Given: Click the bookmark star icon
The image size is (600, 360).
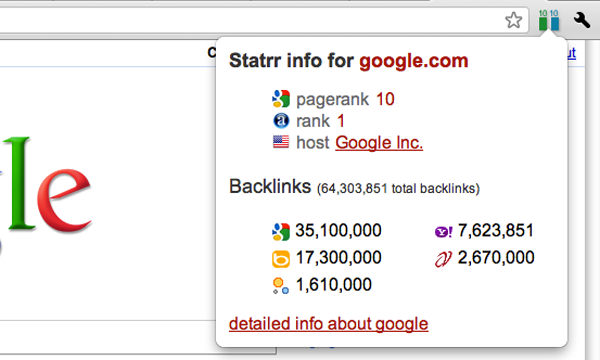Looking at the screenshot, I should (x=513, y=20).
